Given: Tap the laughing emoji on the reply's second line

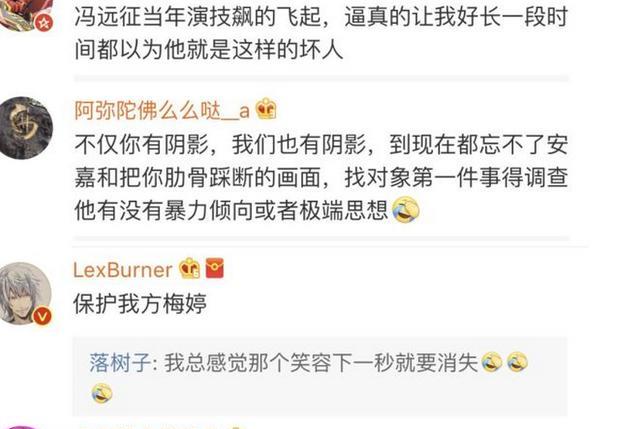Looking at the screenshot, I should tap(102, 393).
